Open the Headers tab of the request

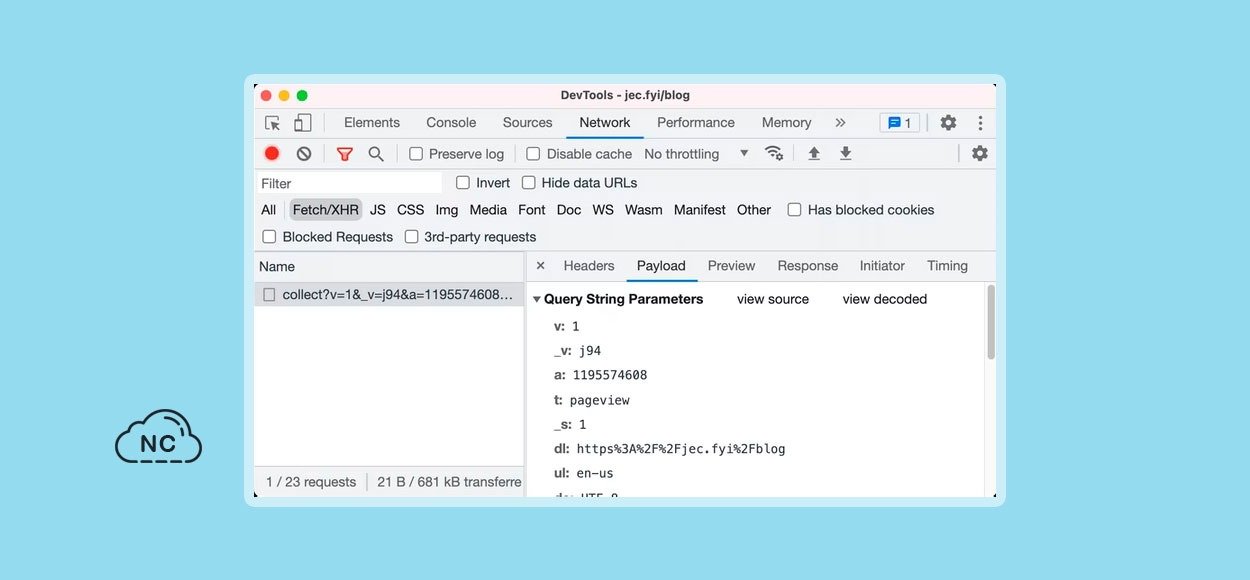589,266
